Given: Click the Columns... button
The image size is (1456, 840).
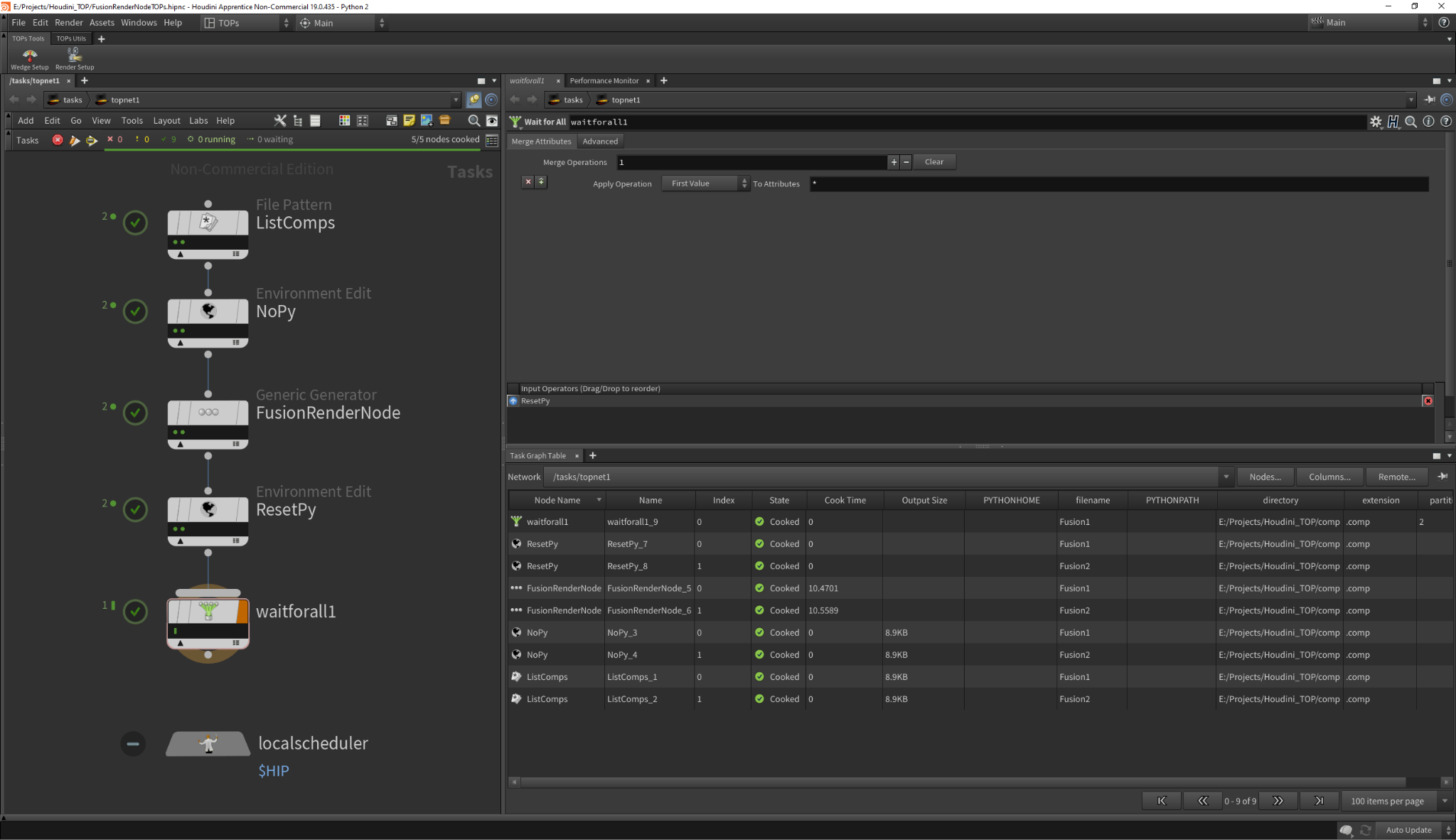Looking at the screenshot, I should 1329,477.
